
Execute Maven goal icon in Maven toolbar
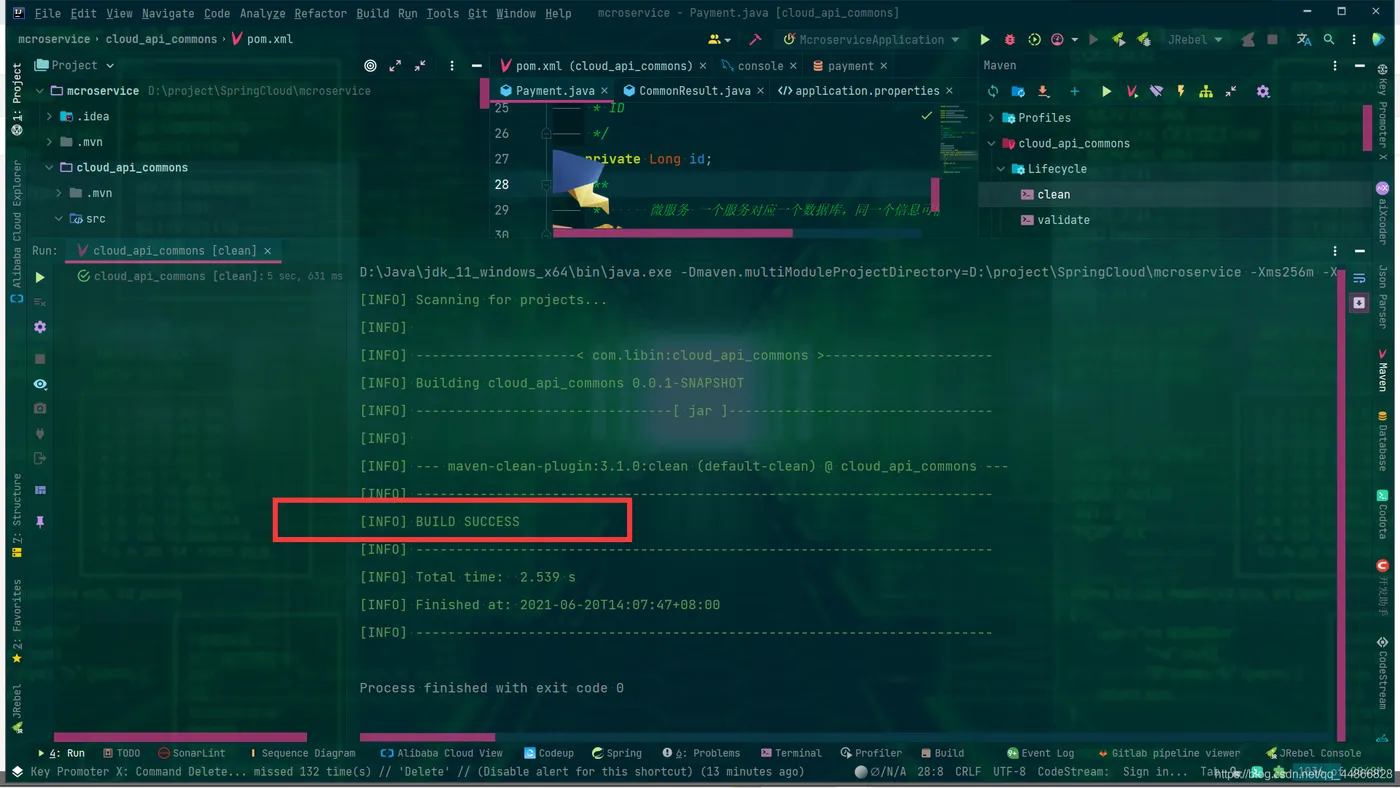point(1131,92)
